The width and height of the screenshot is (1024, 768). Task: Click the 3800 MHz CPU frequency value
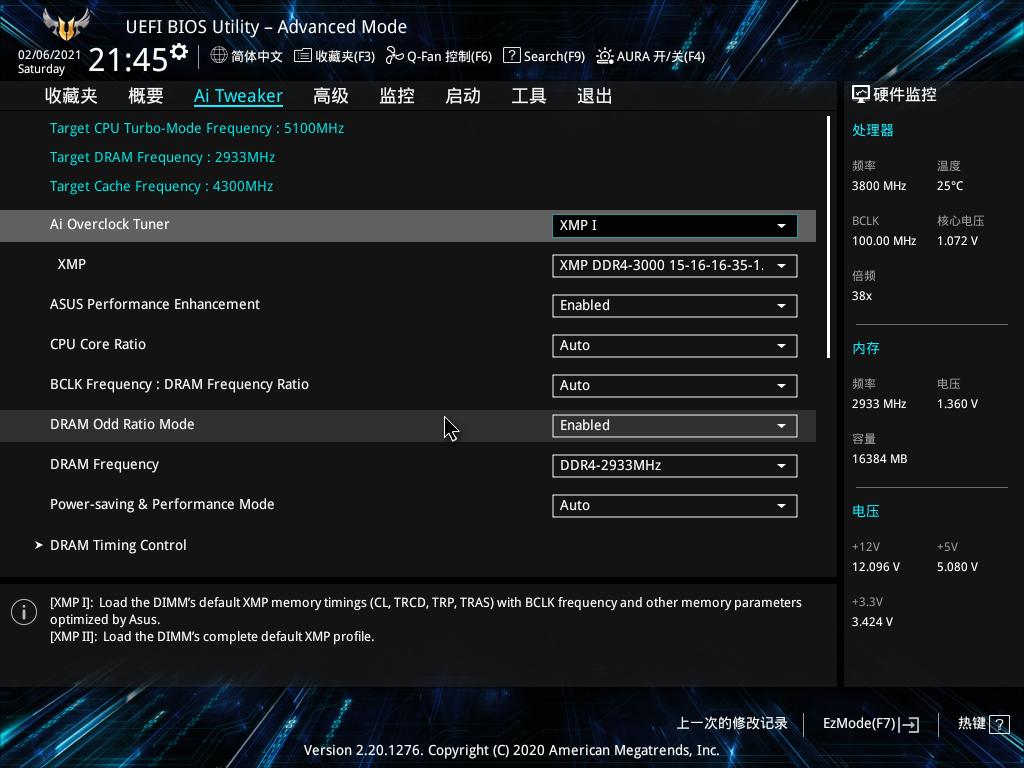click(x=879, y=186)
